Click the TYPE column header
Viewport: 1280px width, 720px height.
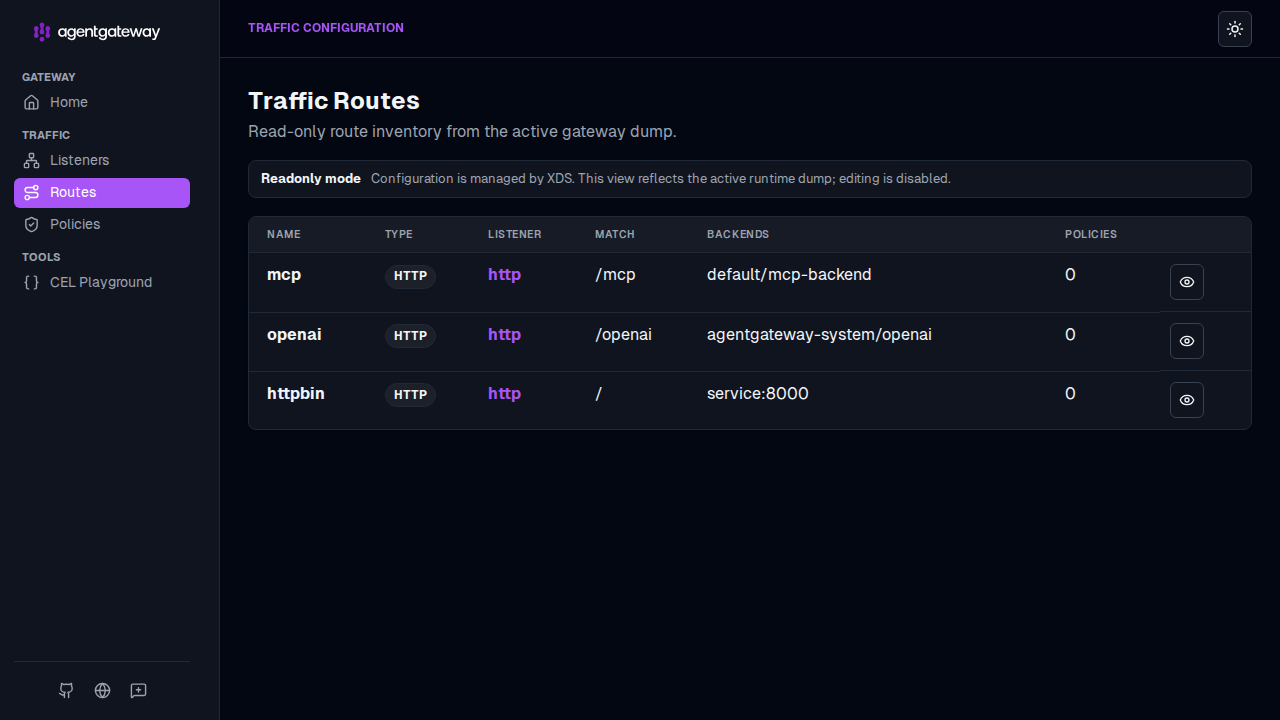click(399, 234)
